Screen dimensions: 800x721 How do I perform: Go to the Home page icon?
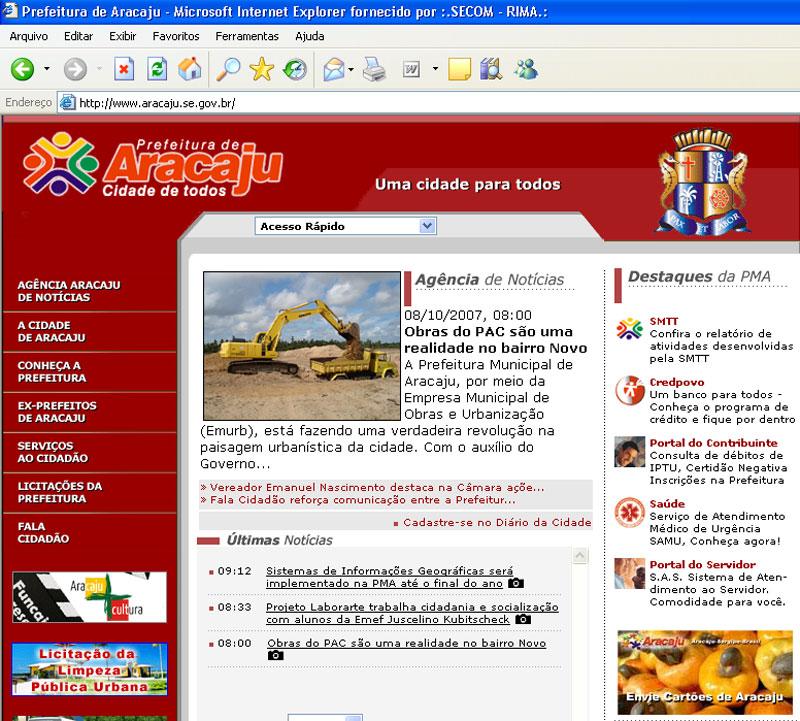point(189,69)
